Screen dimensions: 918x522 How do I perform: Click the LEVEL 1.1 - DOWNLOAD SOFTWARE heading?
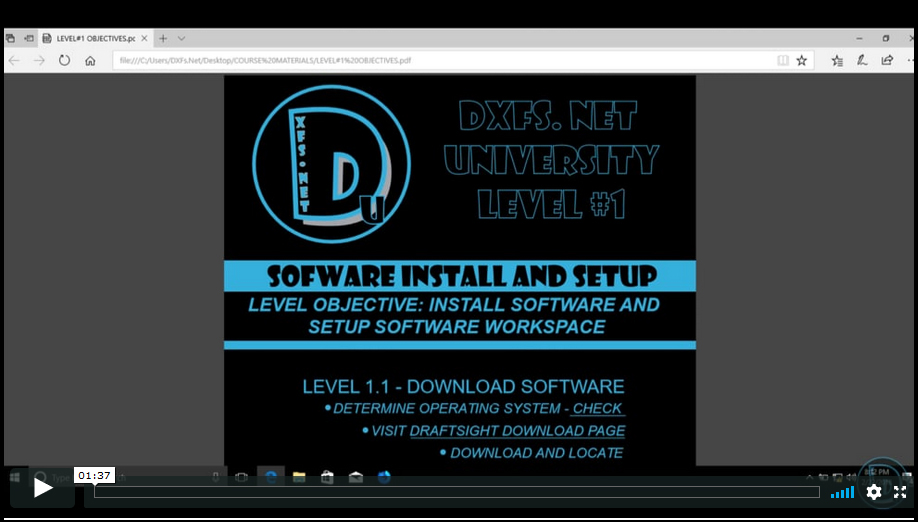[x=463, y=387]
